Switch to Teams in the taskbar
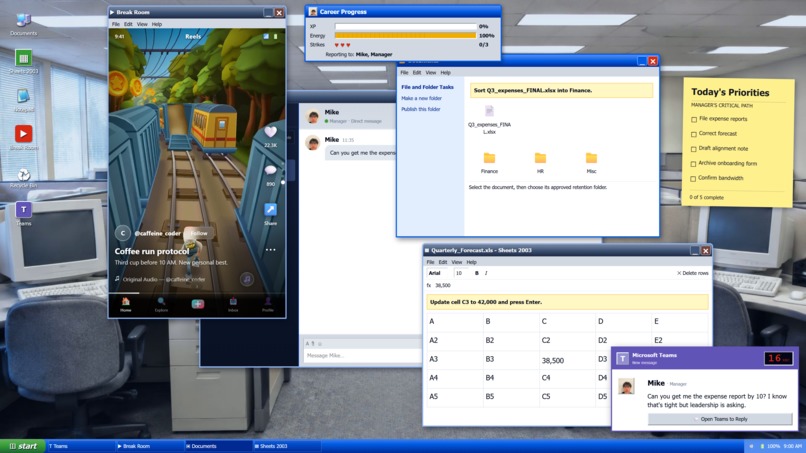806x453 pixels. pos(80,446)
